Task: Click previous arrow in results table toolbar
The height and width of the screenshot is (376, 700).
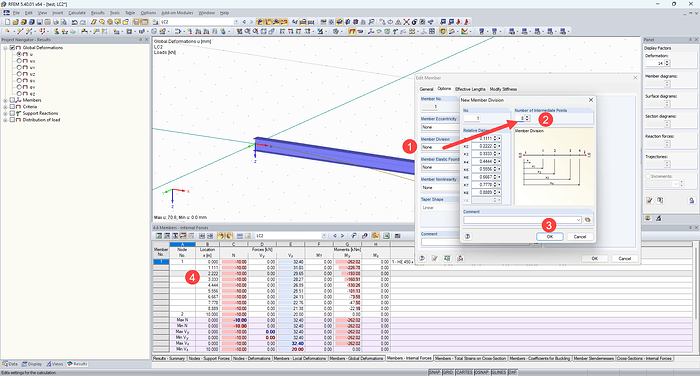Action: (335, 235)
